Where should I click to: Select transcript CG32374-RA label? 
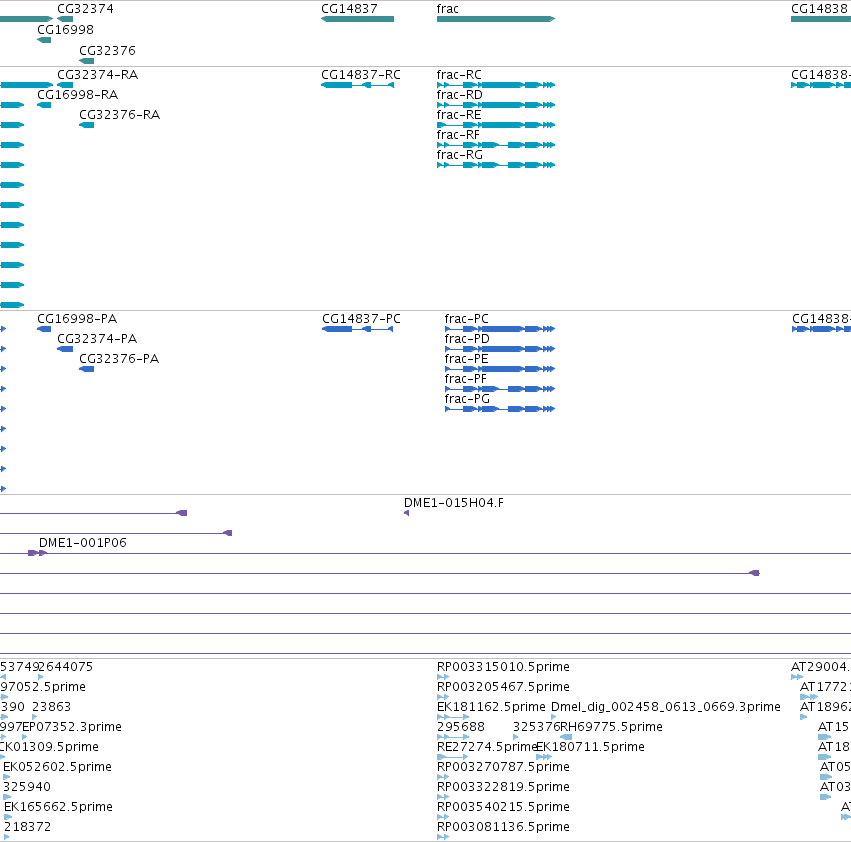tap(98, 74)
